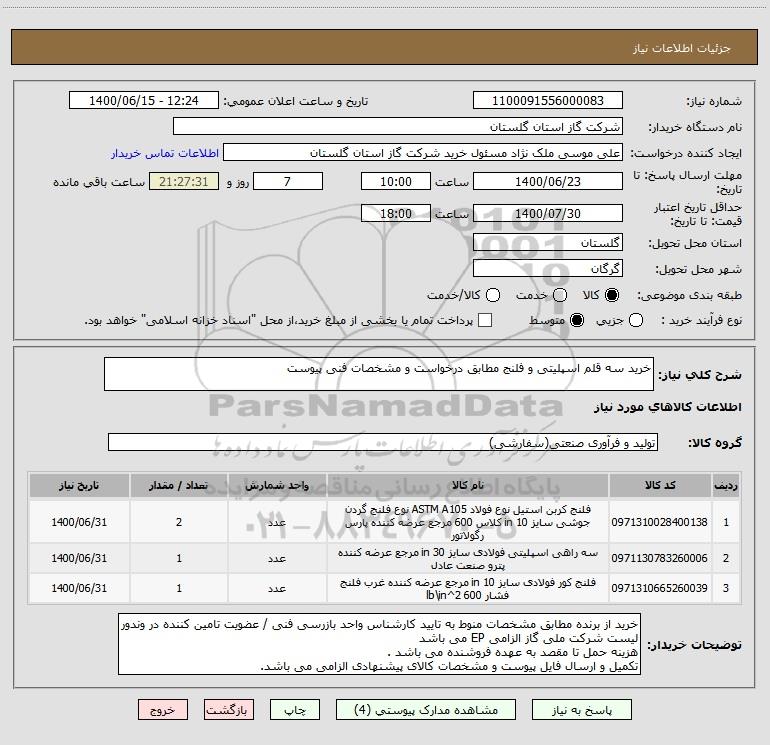Click the نام کالا column header
Screen dimensions: 770x745
(x=468, y=486)
